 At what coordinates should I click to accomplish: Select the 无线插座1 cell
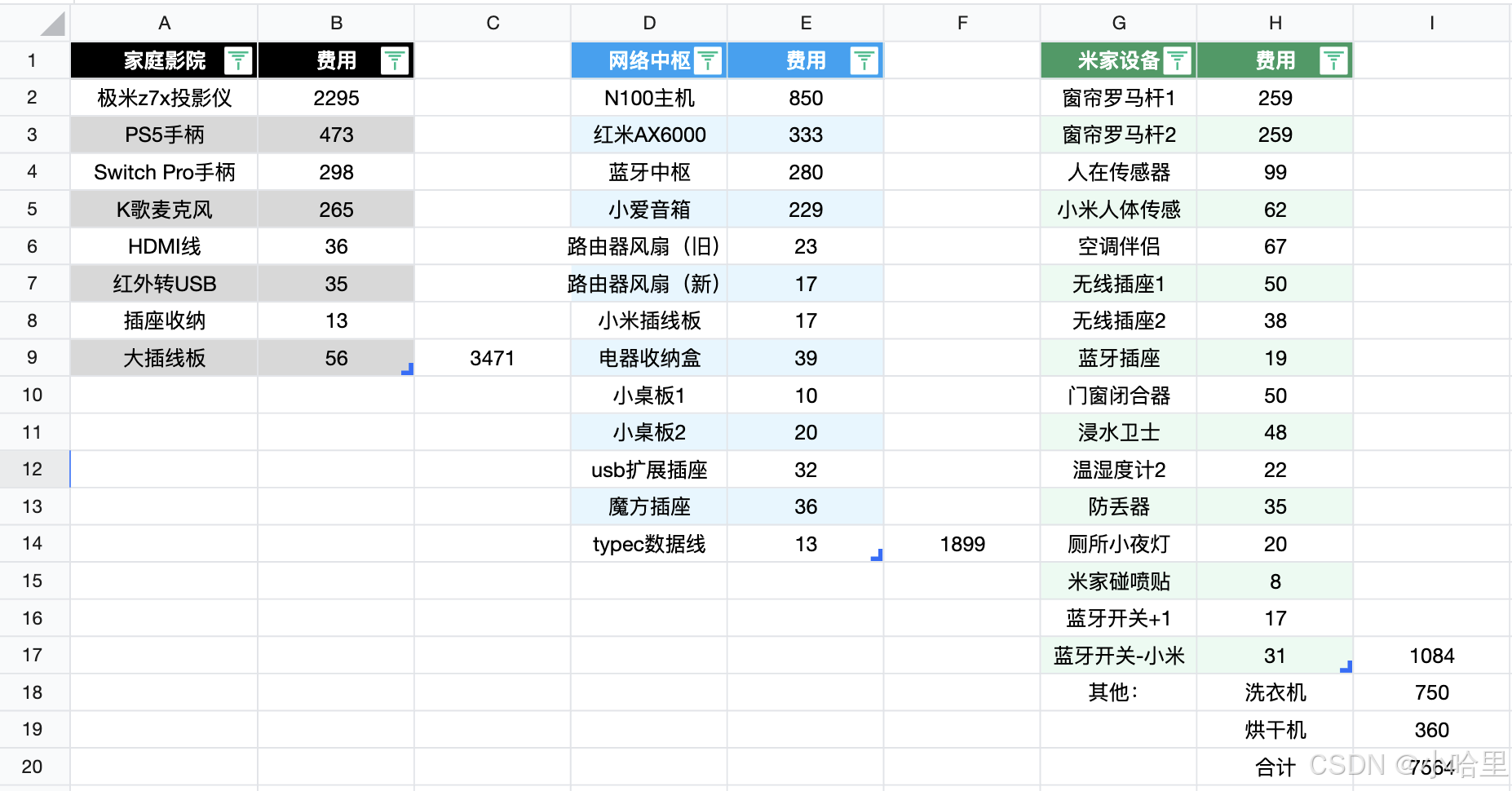coord(1119,284)
